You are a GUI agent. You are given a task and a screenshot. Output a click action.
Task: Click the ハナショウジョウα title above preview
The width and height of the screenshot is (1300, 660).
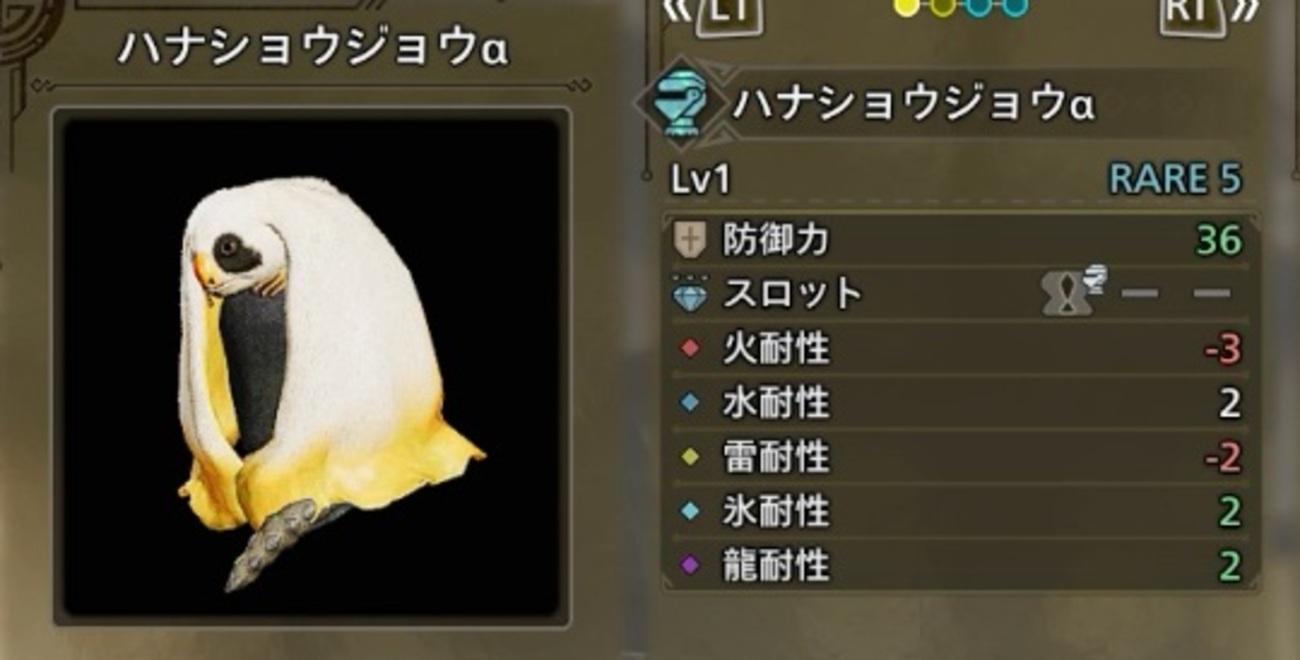pyautogui.click(x=311, y=50)
